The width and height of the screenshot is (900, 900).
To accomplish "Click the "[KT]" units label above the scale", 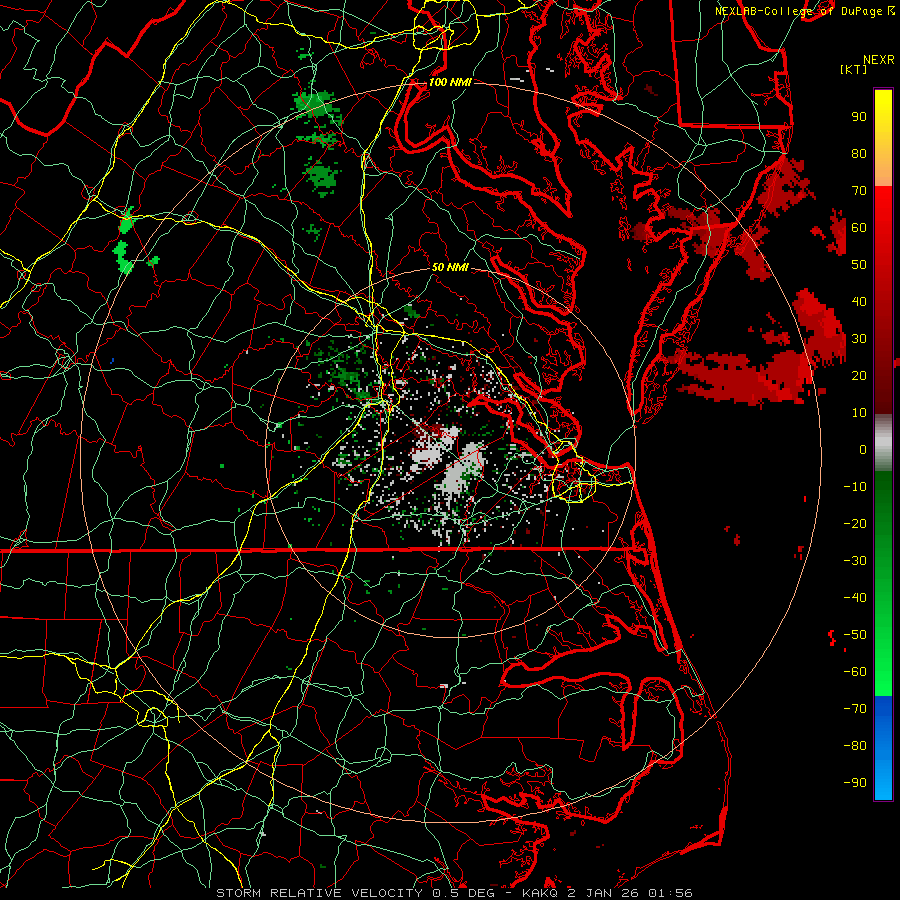I will tap(854, 69).
